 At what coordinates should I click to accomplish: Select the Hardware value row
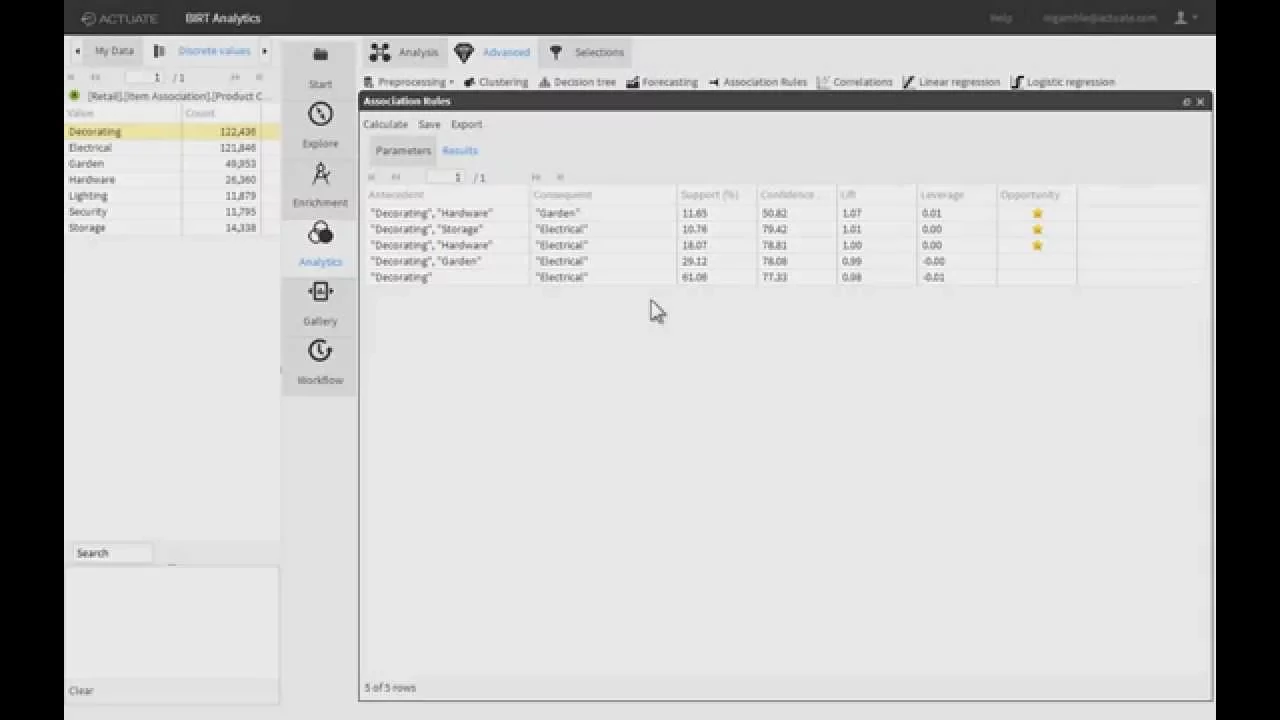click(172, 180)
